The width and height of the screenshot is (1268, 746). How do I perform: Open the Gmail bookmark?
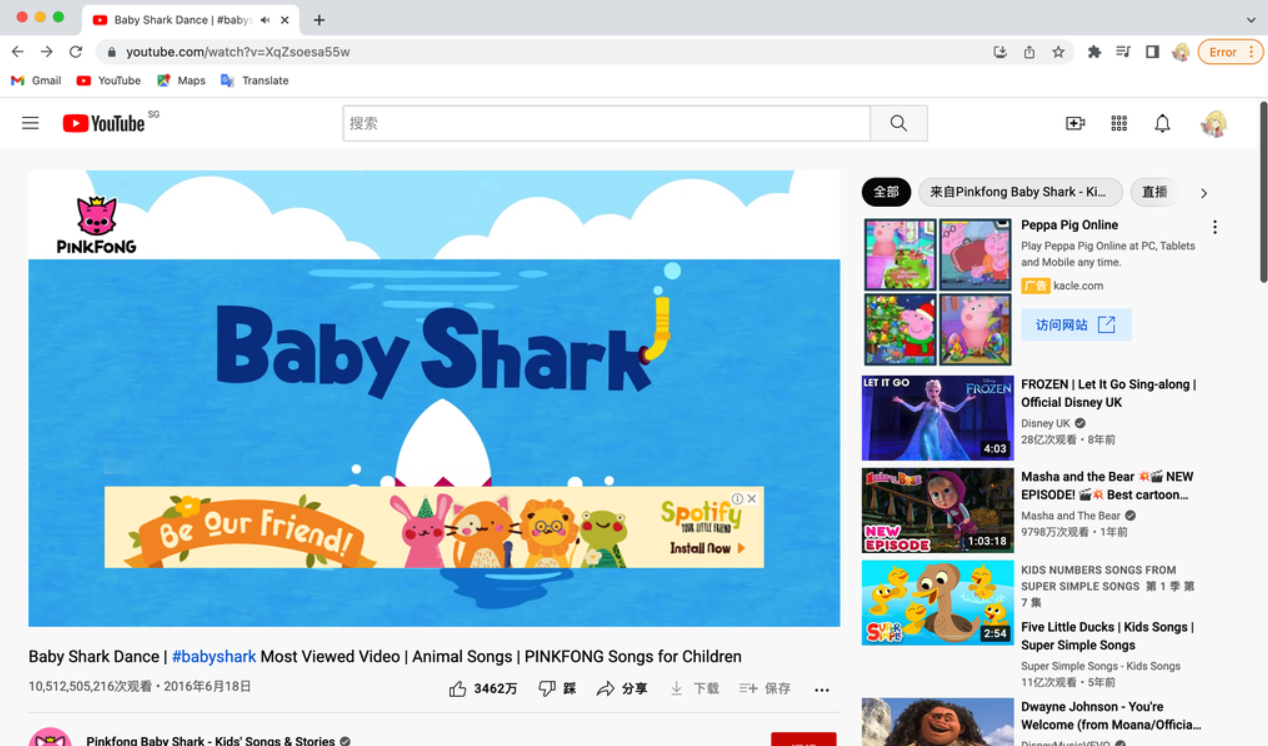pos(36,80)
